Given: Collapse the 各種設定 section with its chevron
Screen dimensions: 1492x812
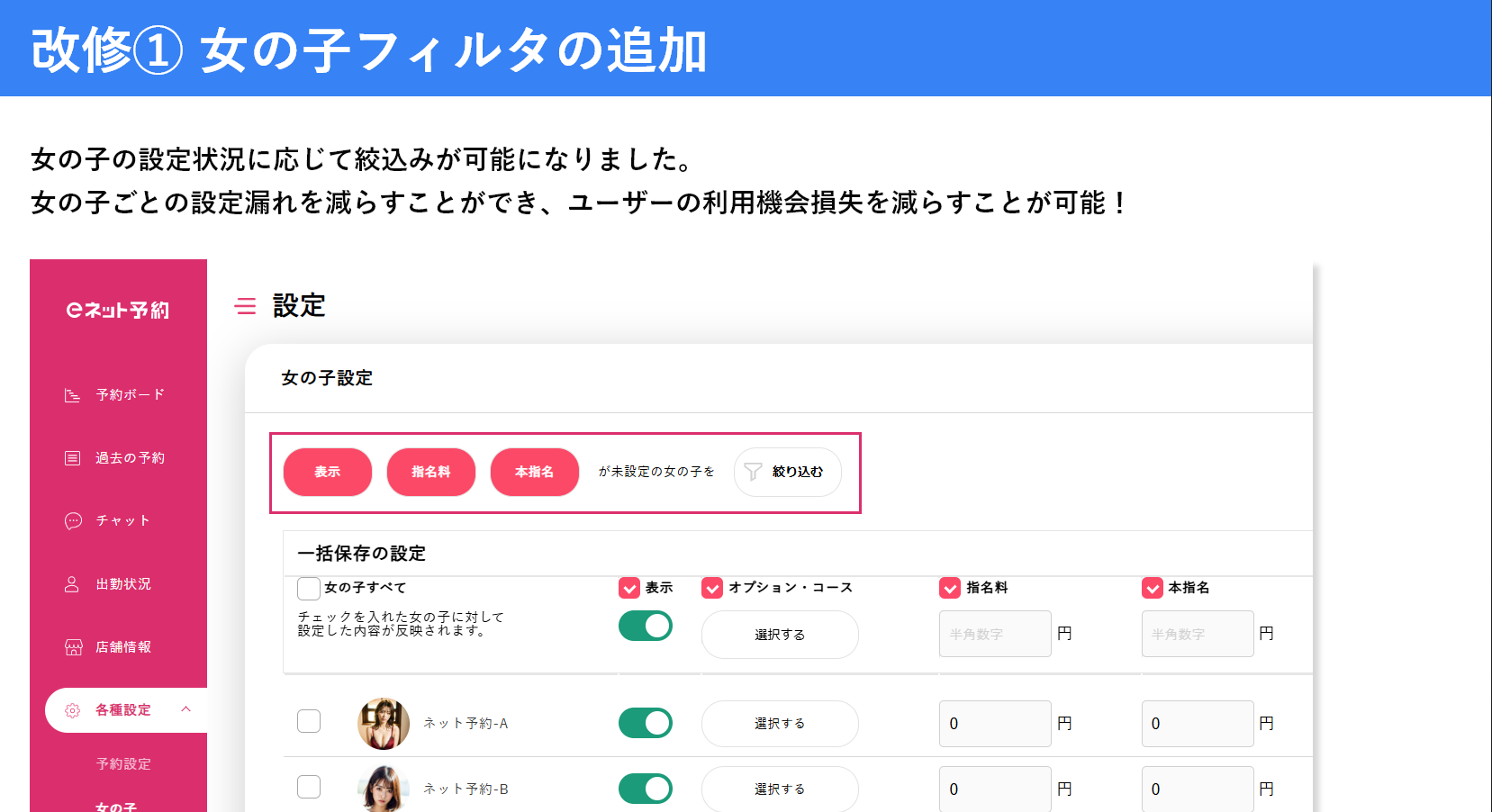Looking at the screenshot, I should tap(186, 709).
